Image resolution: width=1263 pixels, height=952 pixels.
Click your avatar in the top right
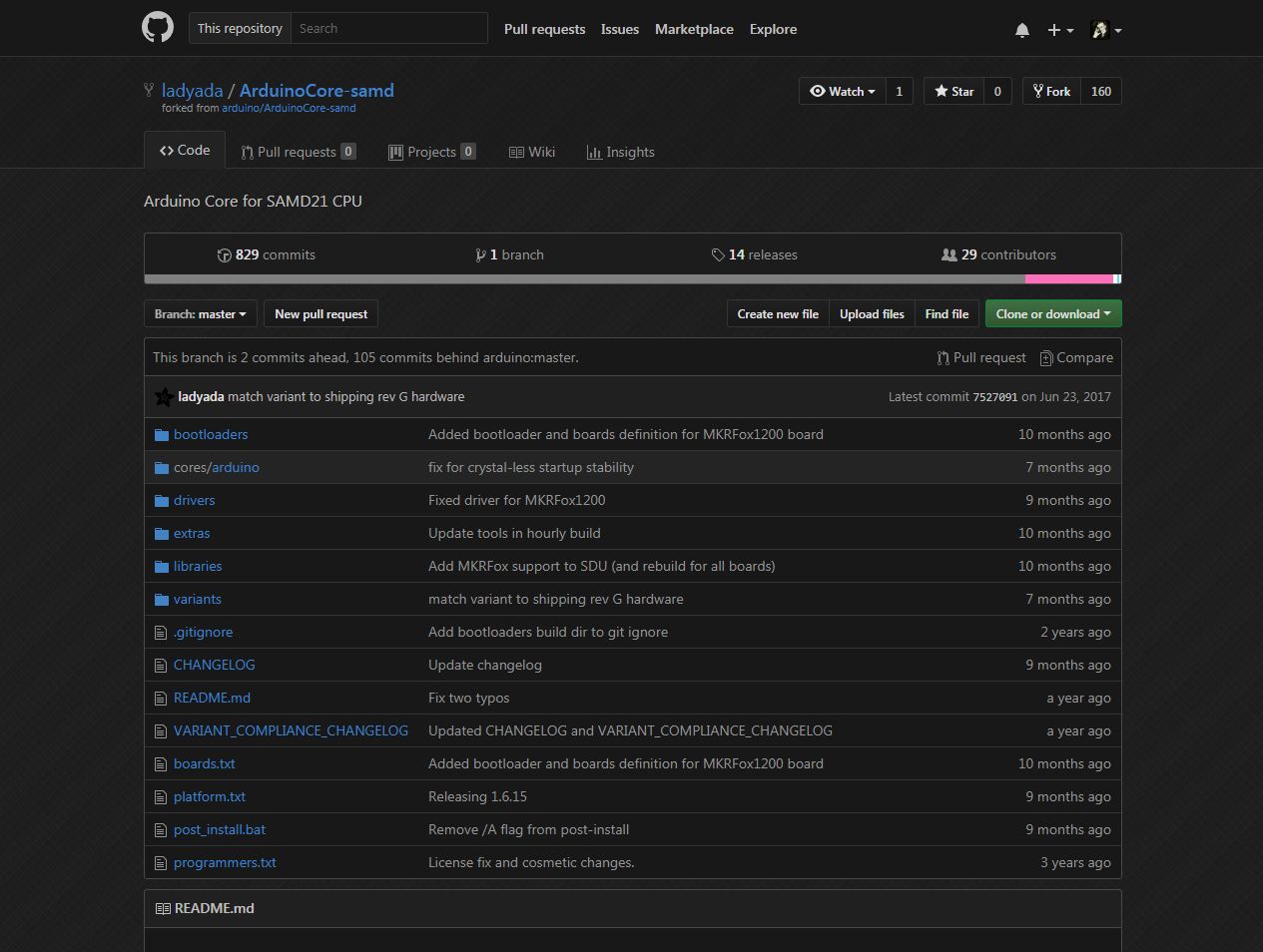tap(1102, 29)
